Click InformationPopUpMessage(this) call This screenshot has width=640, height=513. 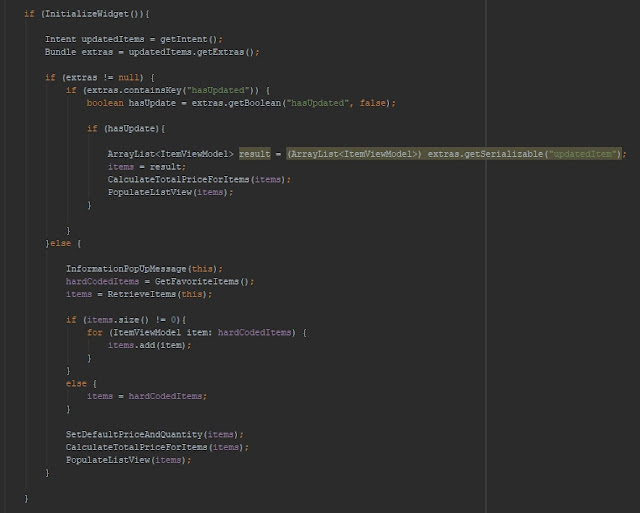(x=142, y=269)
